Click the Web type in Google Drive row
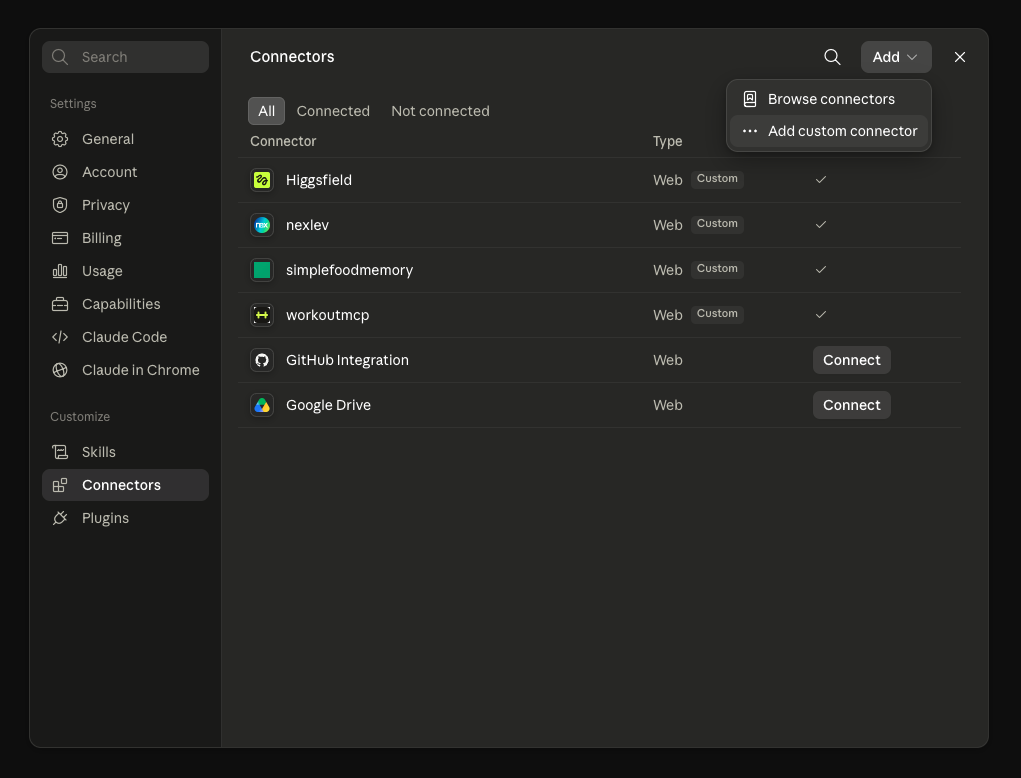This screenshot has height=778, width=1021. [x=667, y=405]
